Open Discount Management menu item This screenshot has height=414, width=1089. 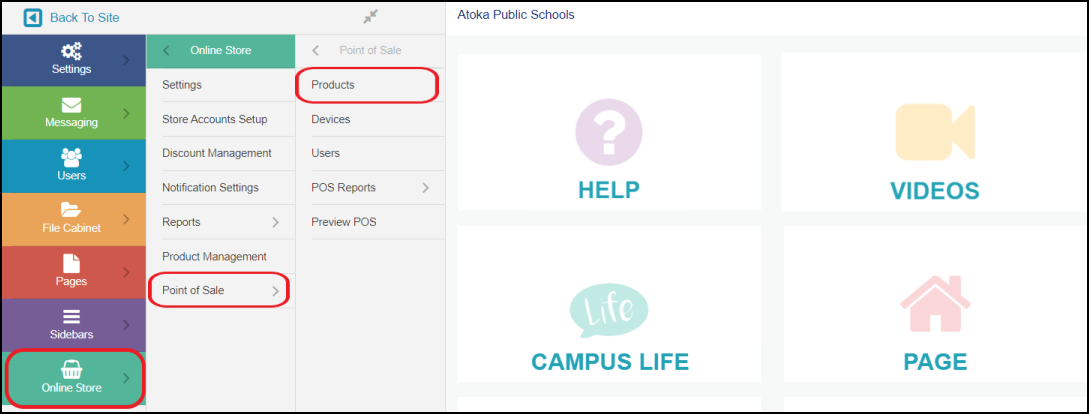click(x=217, y=153)
